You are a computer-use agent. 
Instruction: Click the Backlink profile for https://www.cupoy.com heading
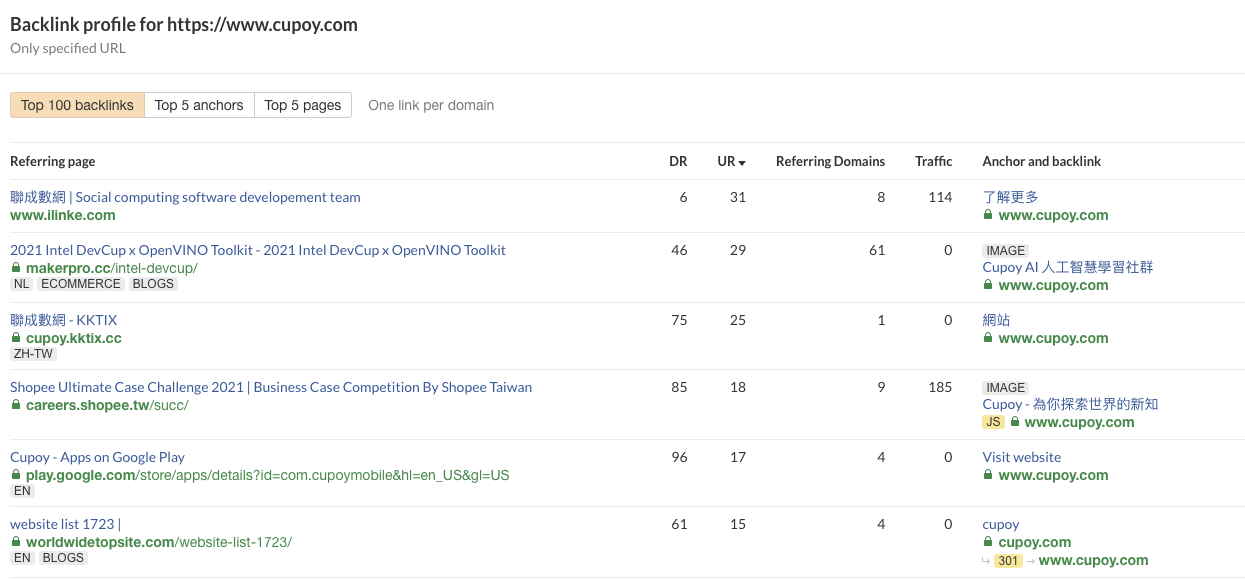184,25
